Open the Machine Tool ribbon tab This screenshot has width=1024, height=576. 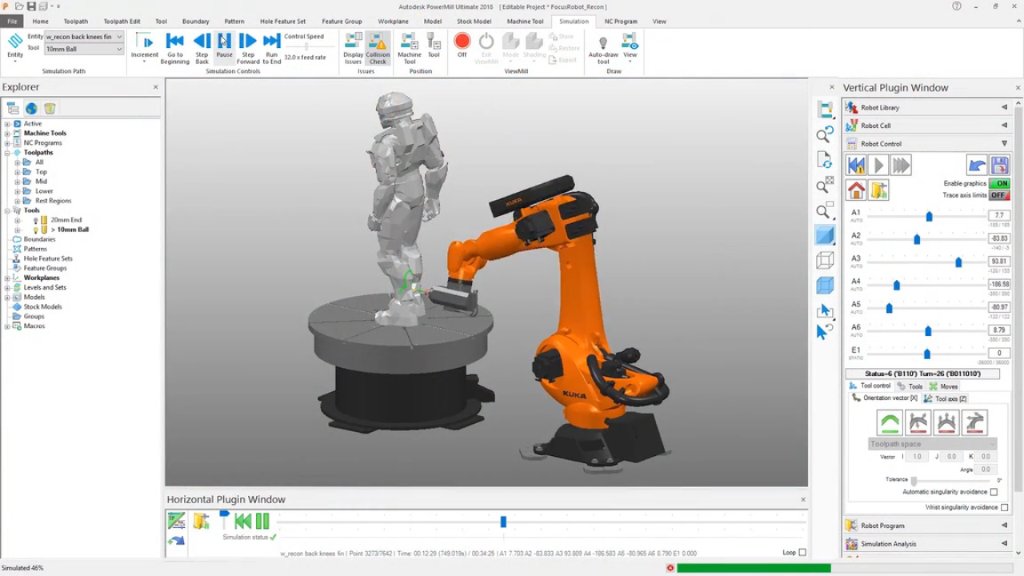coord(525,22)
